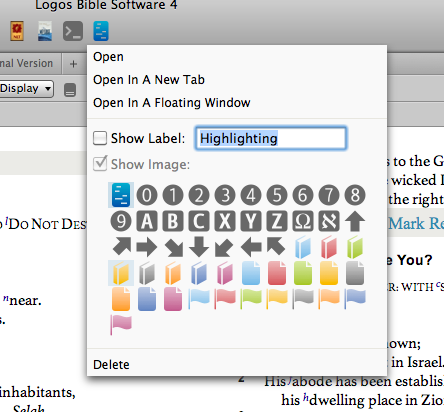Choose Open In A New Tab
Image resolution: width=444 pixels, height=412 pixels.
click(x=149, y=80)
